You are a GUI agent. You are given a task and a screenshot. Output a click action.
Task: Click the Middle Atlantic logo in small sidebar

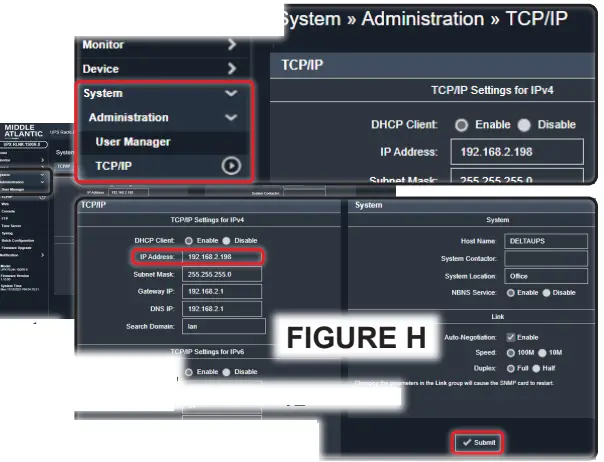pos(23,131)
